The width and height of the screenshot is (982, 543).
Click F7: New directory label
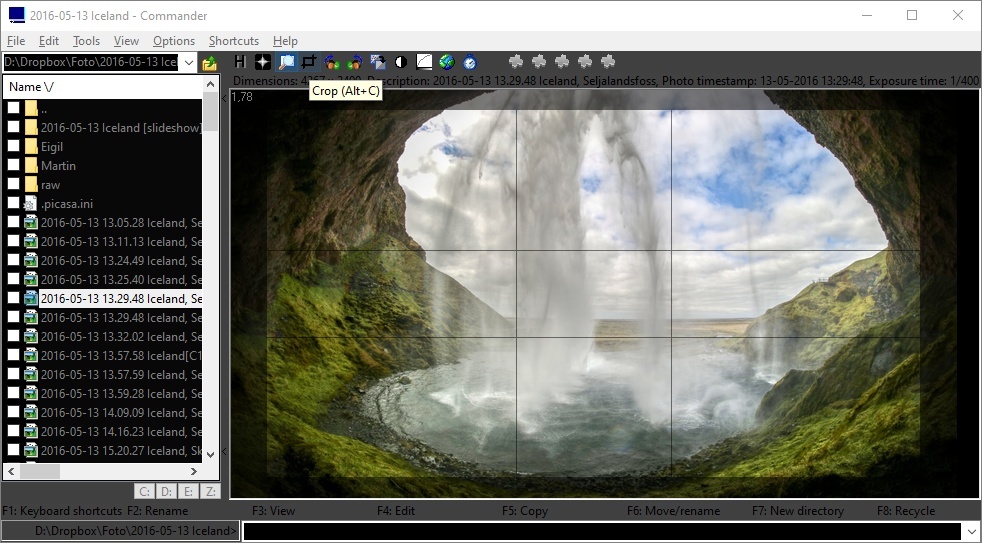coord(798,511)
